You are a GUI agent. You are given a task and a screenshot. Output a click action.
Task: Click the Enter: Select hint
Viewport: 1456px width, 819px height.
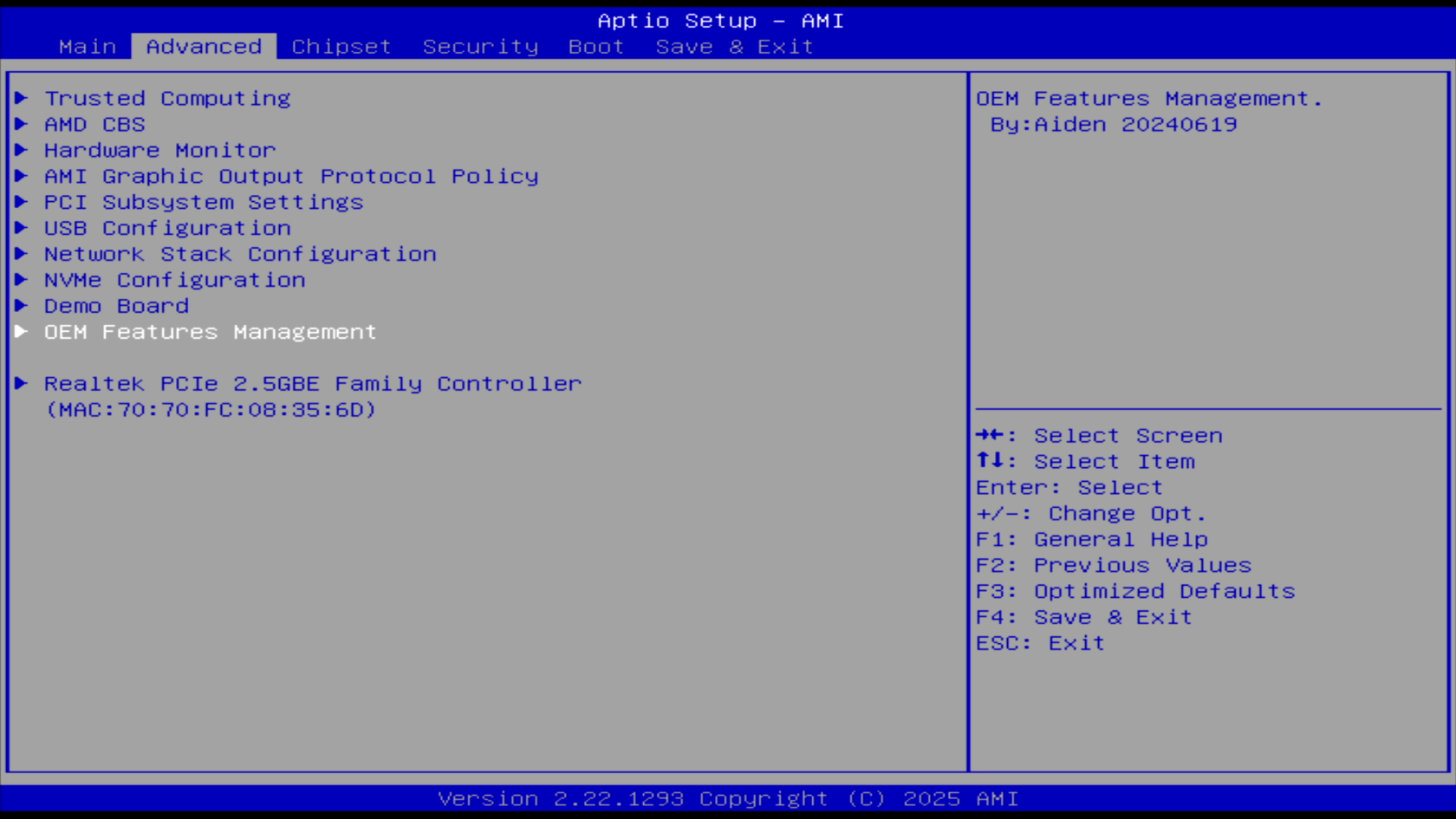pos(1069,488)
